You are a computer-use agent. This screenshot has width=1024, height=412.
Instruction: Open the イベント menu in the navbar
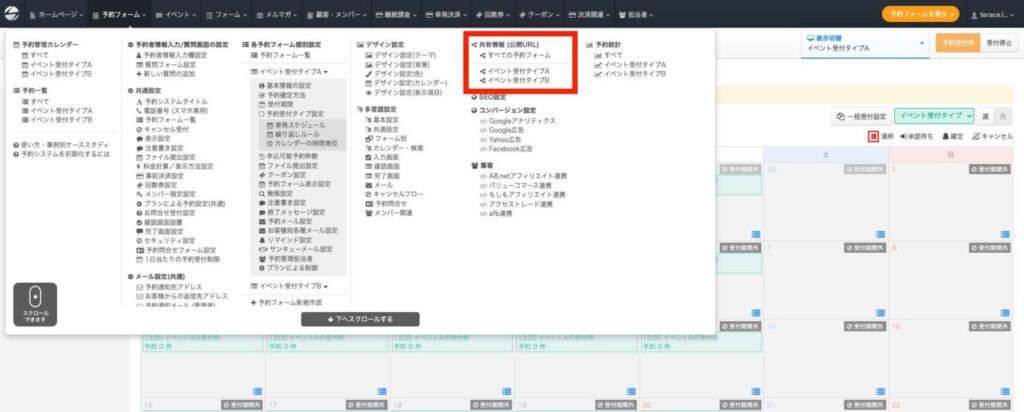pyautogui.click(x=180, y=15)
